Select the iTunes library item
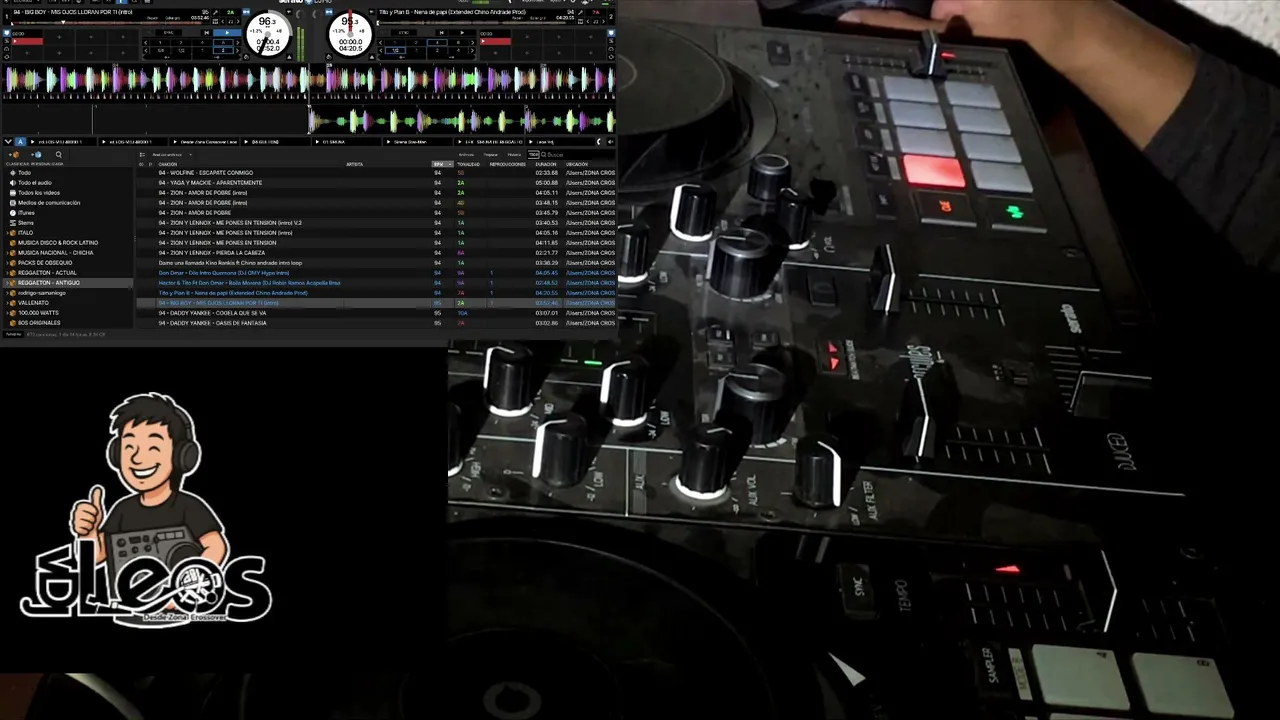The height and width of the screenshot is (720, 1280). click(x=26, y=213)
